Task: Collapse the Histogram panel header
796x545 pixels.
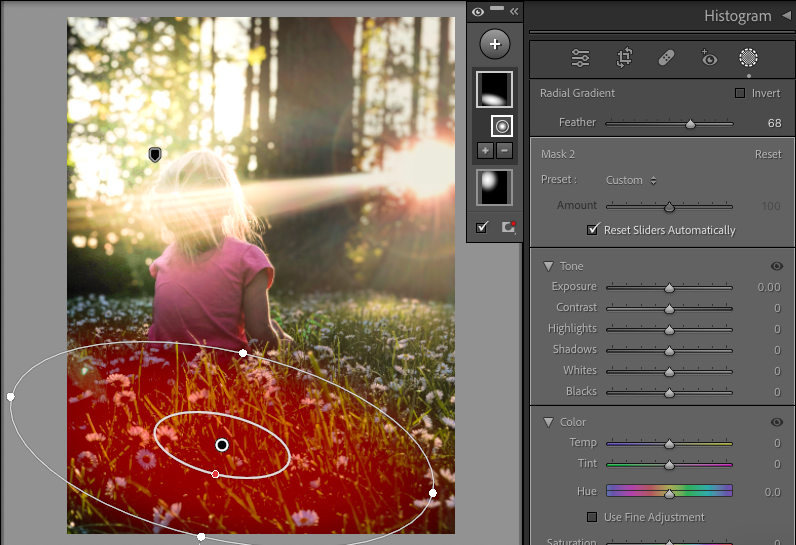Action: click(785, 15)
